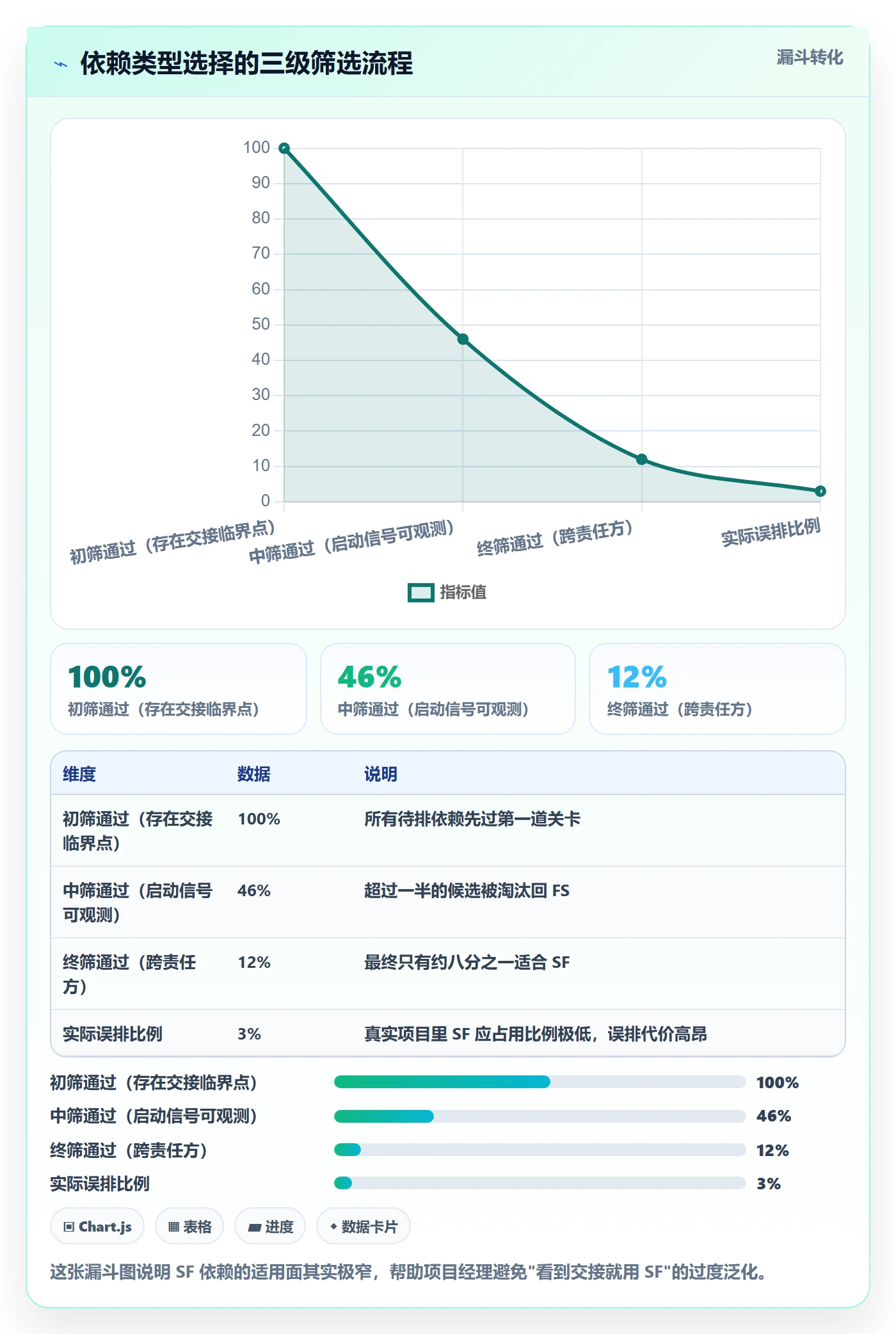The height and width of the screenshot is (1334, 896).
Task: Click x-axis label 终筛通过（跨责任方）on chart
Action: (556, 537)
